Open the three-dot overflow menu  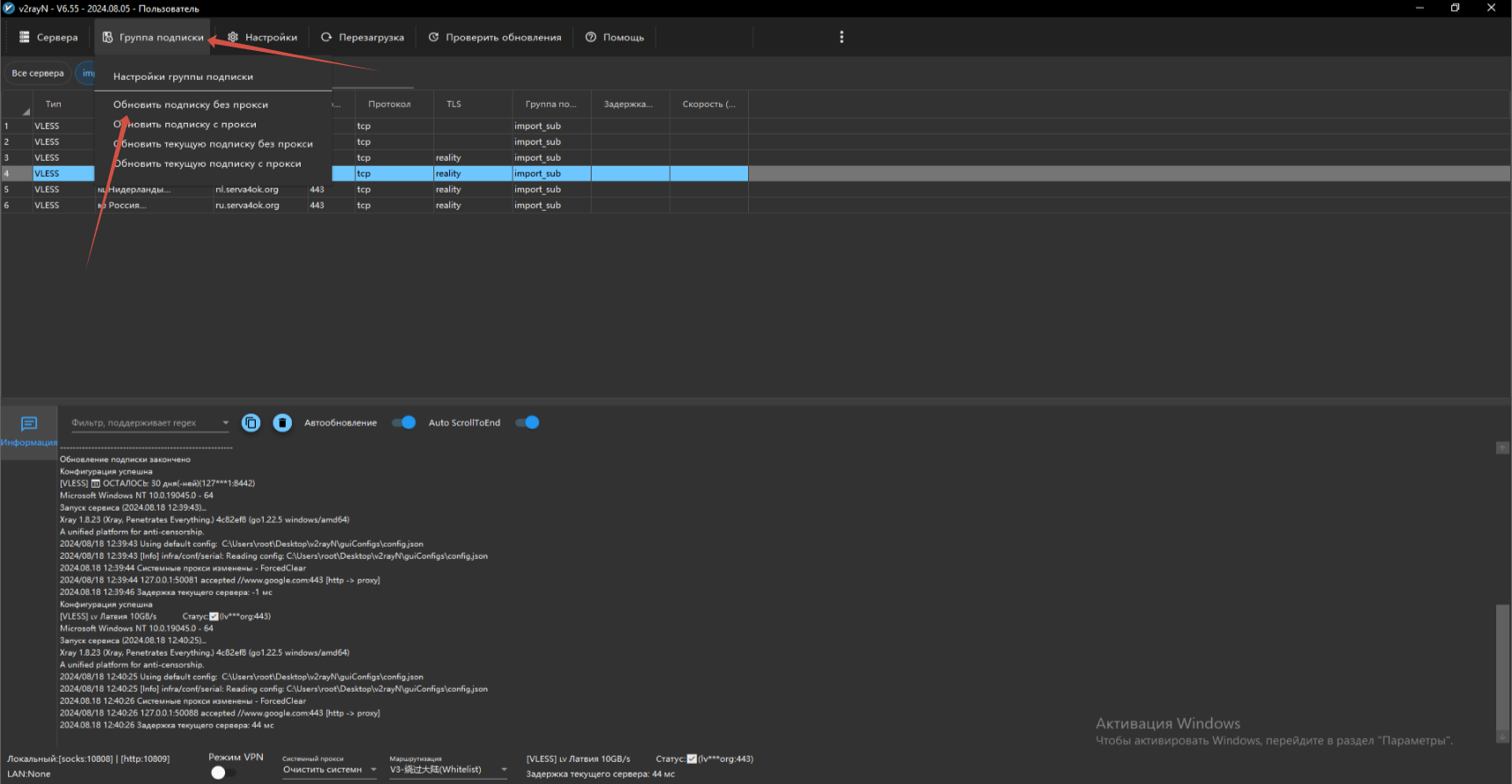click(x=841, y=37)
